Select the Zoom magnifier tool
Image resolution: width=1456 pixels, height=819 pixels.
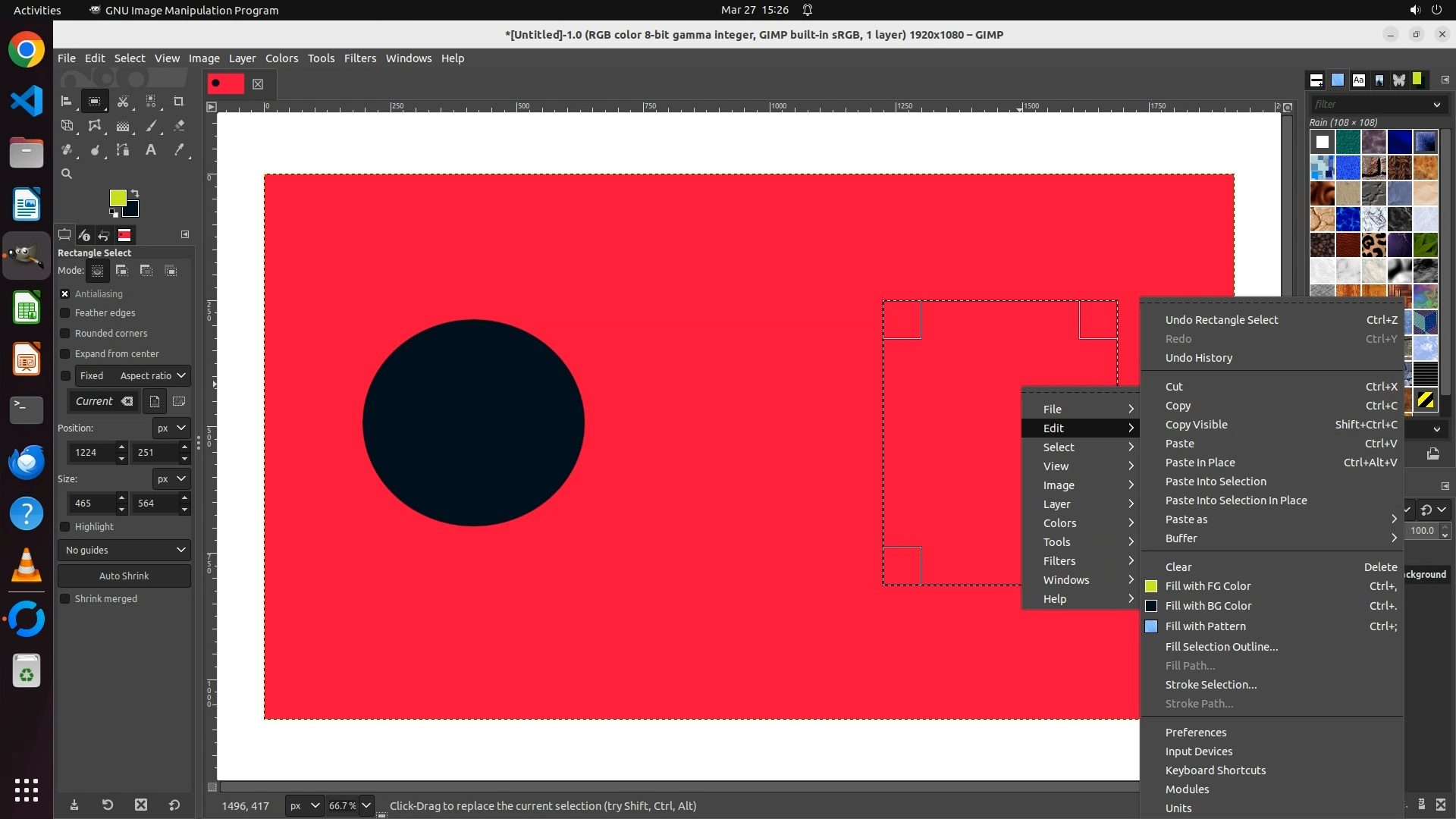[67, 174]
